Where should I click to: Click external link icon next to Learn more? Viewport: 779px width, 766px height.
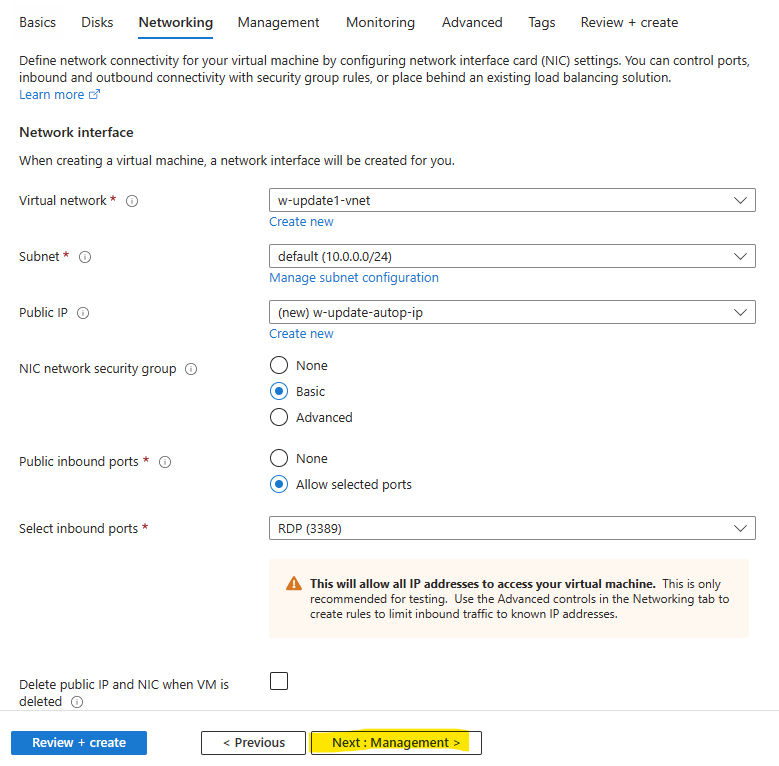click(x=94, y=94)
